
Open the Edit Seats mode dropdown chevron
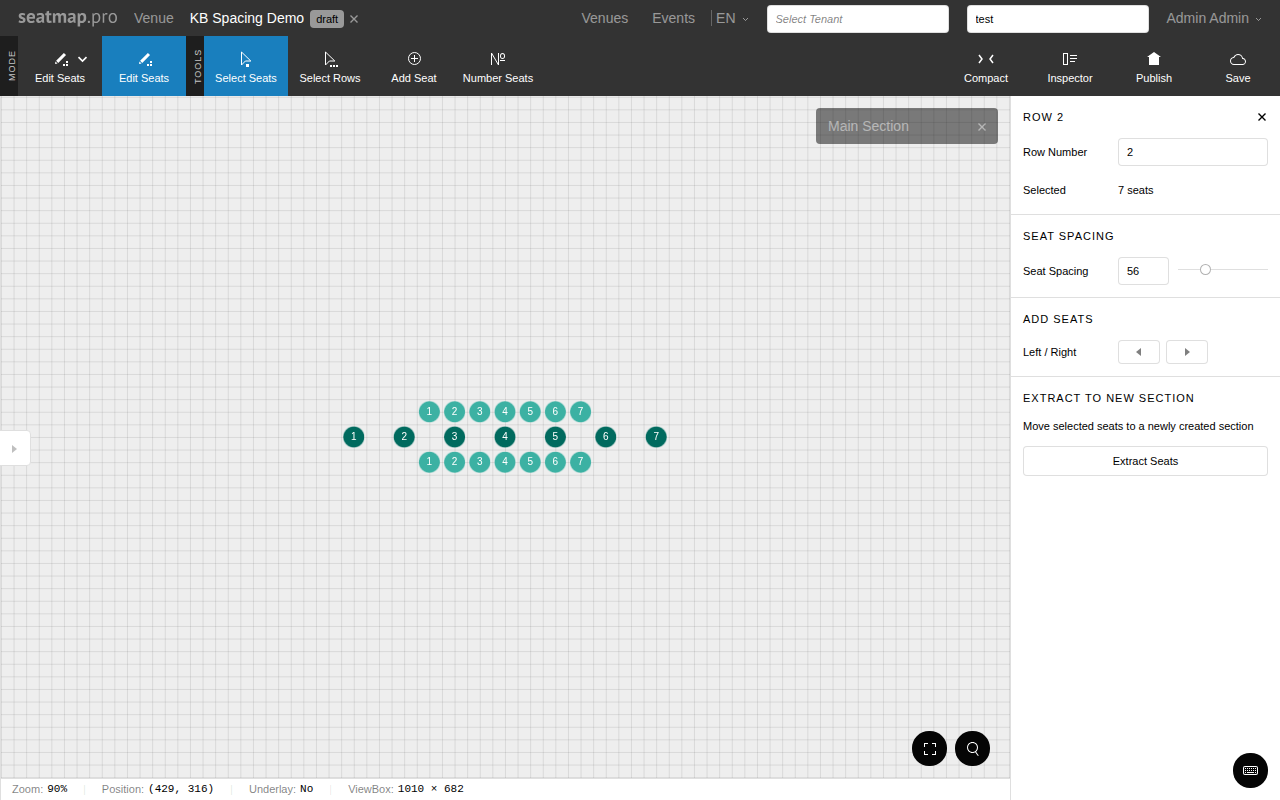(x=82, y=58)
